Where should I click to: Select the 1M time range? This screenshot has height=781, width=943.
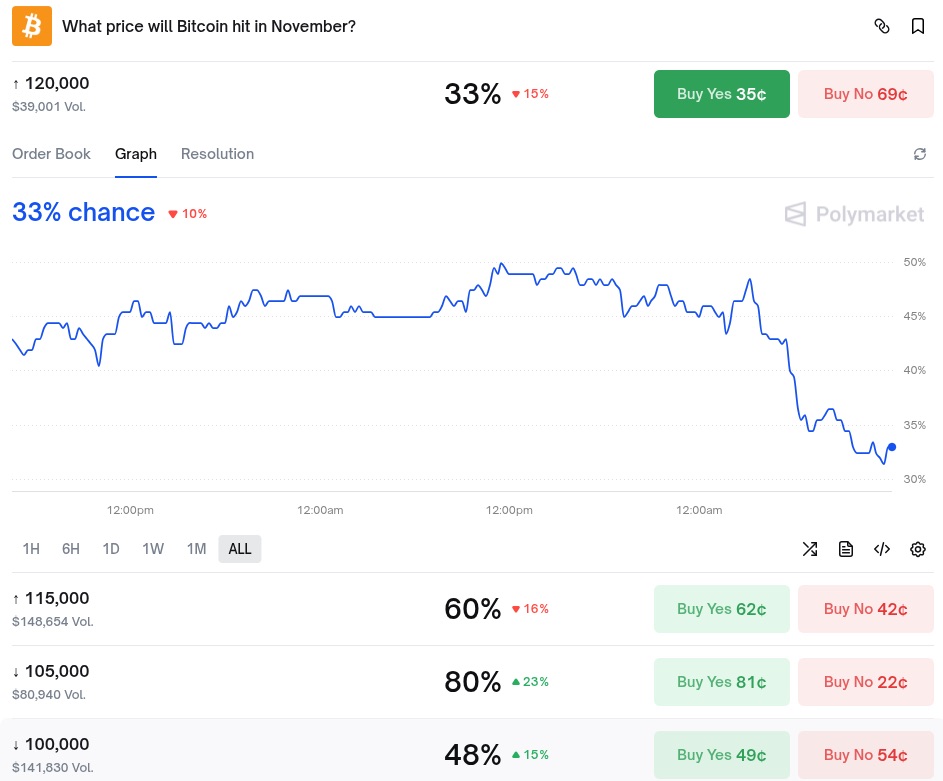(x=196, y=549)
